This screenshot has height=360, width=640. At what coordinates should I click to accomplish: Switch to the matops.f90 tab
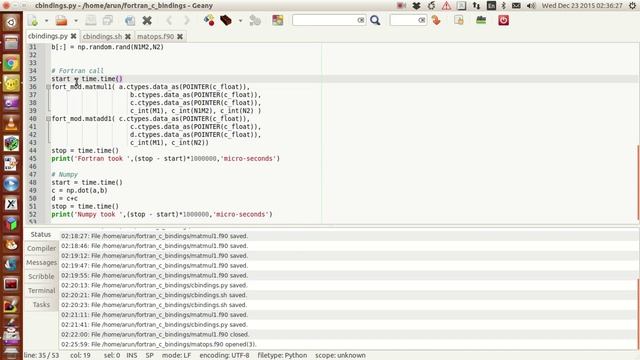(156, 36)
